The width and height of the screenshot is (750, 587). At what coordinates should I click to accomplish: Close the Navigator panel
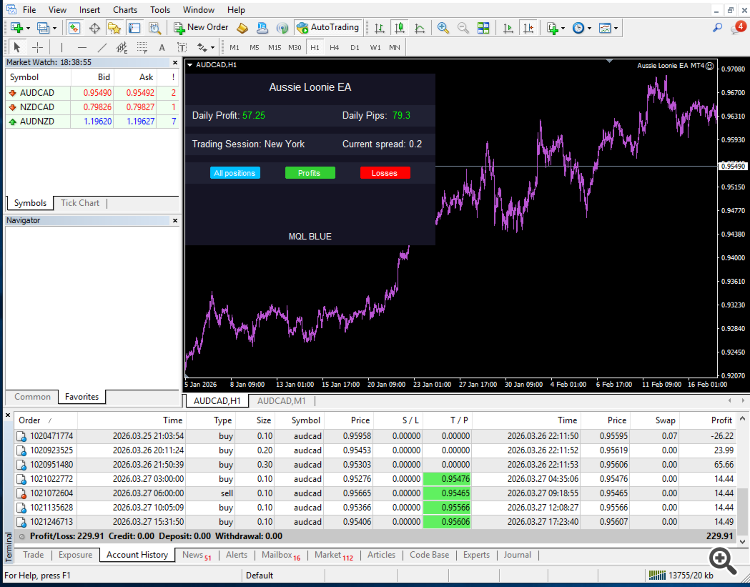click(175, 221)
